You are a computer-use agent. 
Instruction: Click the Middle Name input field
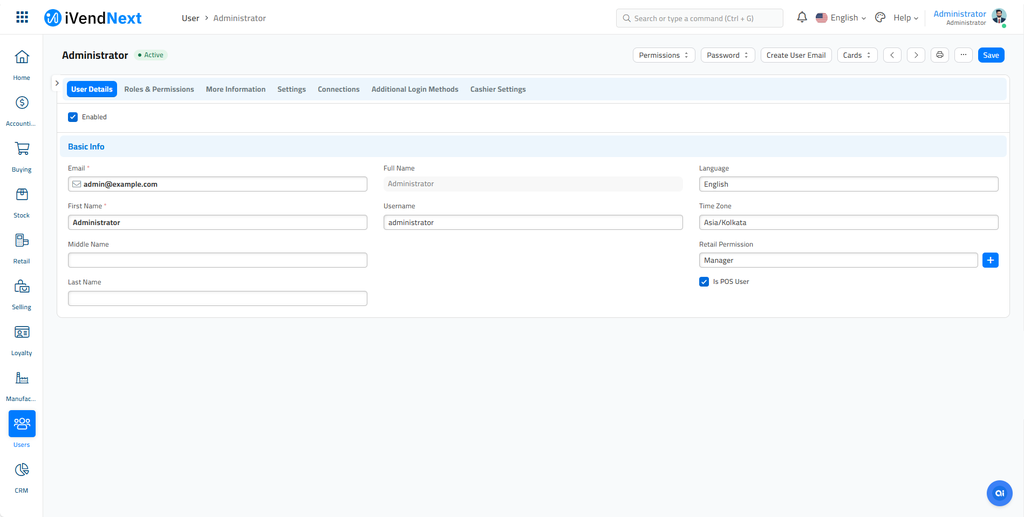pos(217,260)
